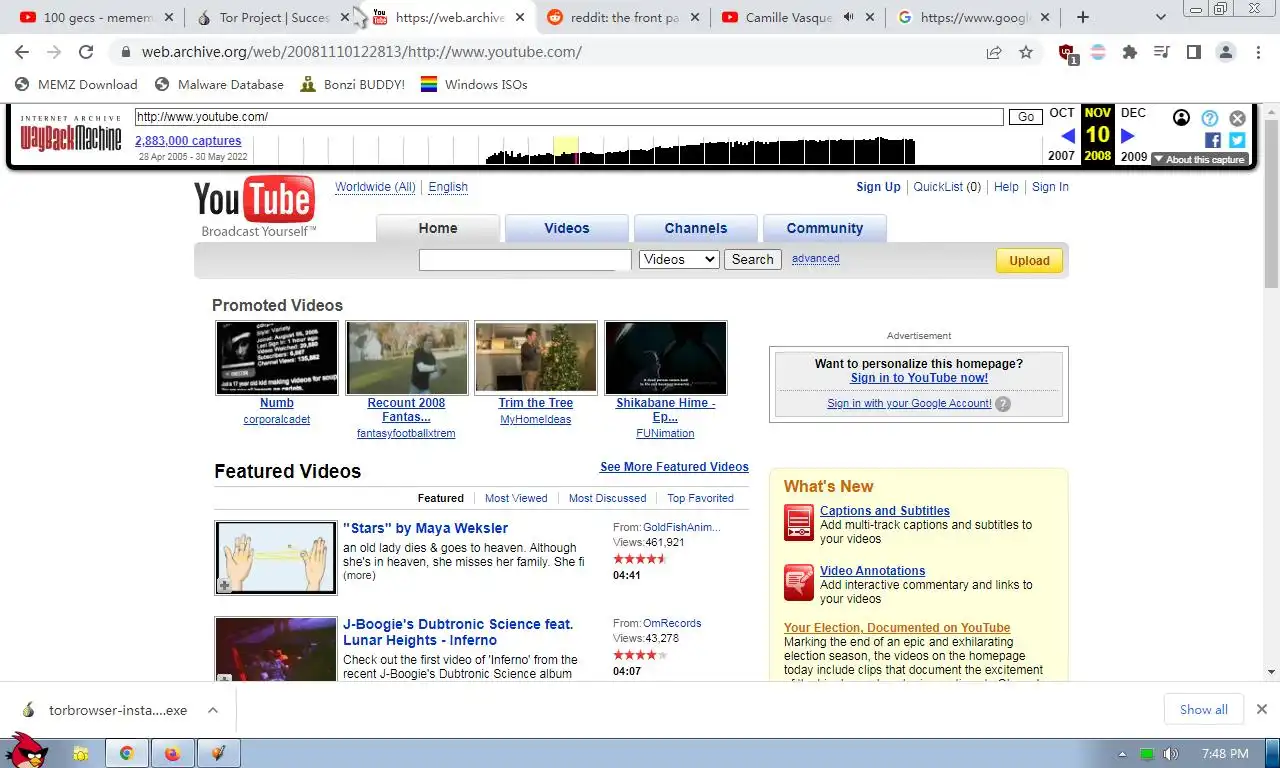Click the YouTube Broadcast Yourself logo
The image size is (1280, 768).
(x=255, y=207)
